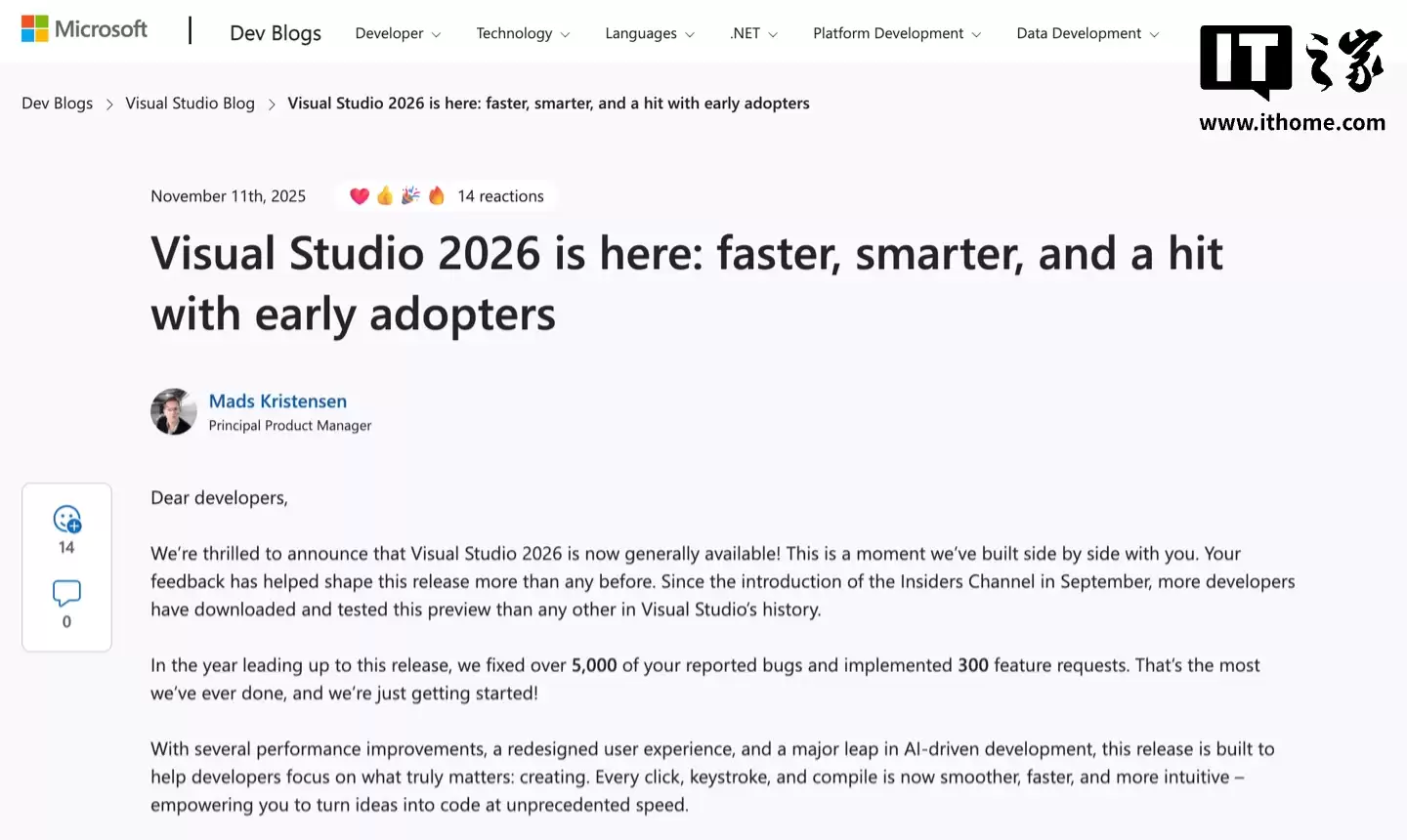Click the Microsoft logo icon
1407x840 pixels.
34,28
